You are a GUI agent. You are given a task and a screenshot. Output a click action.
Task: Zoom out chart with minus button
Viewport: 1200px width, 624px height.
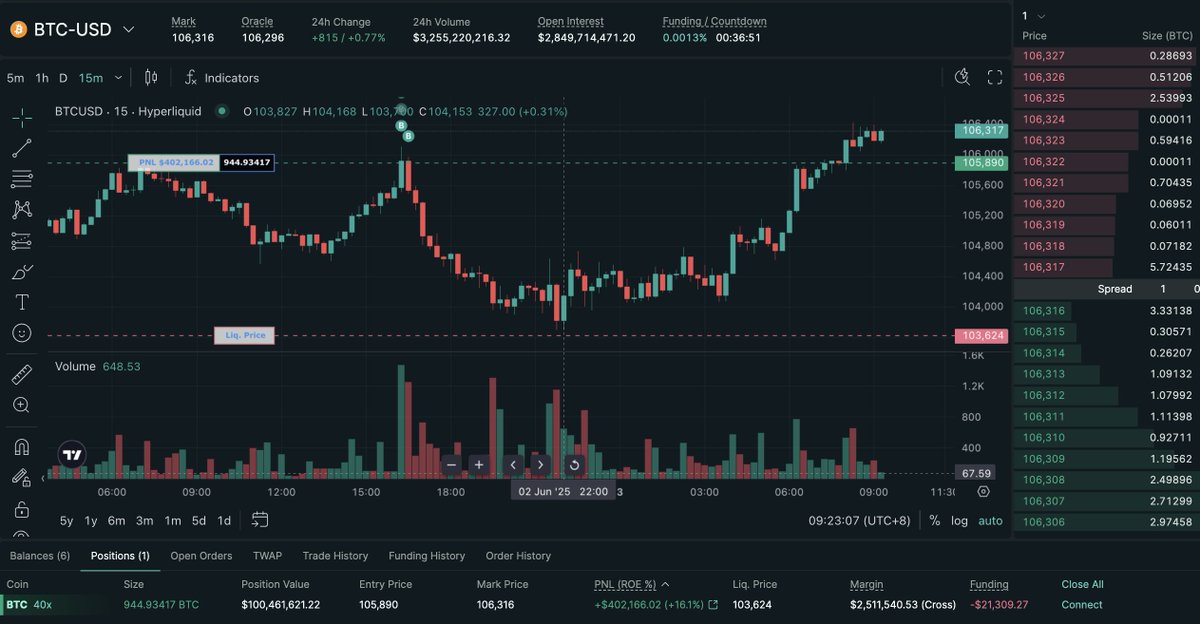point(452,464)
